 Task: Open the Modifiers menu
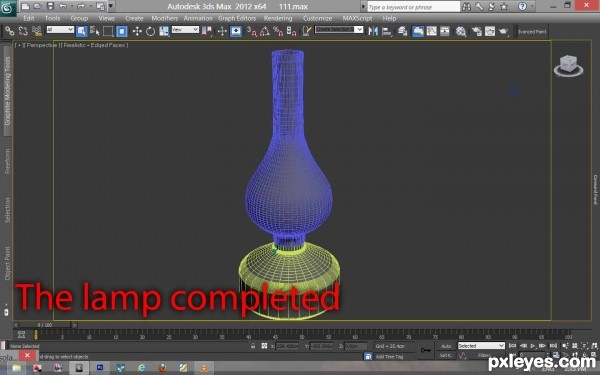pos(165,18)
